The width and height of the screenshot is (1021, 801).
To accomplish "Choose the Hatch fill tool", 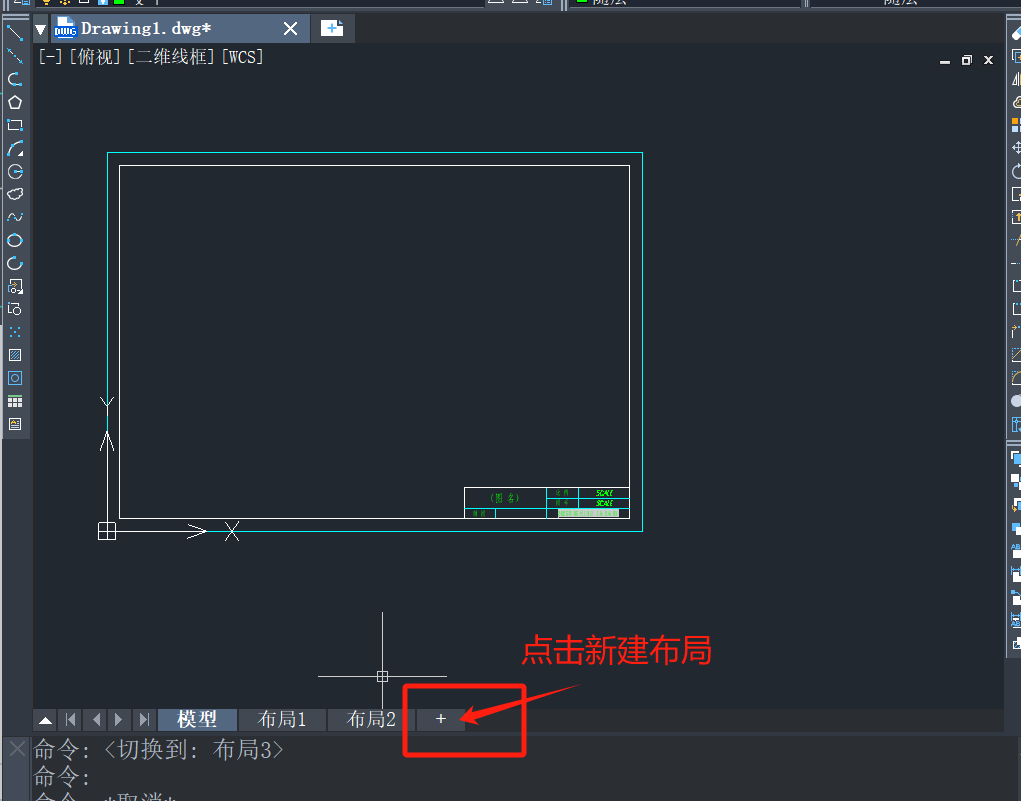I will pos(15,355).
